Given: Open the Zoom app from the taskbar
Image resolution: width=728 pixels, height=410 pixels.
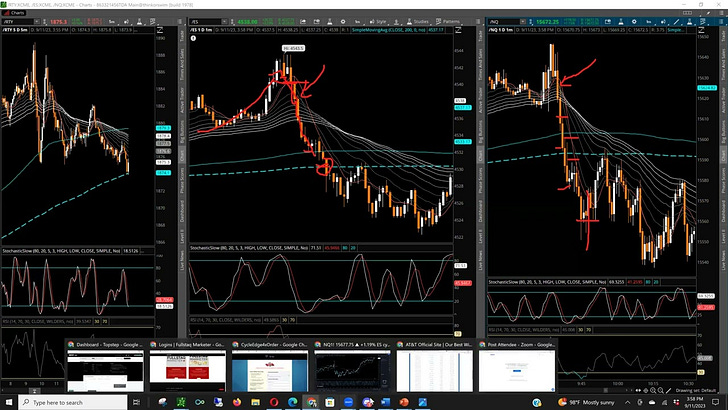Looking at the screenshot, I should tap(348, 402).
